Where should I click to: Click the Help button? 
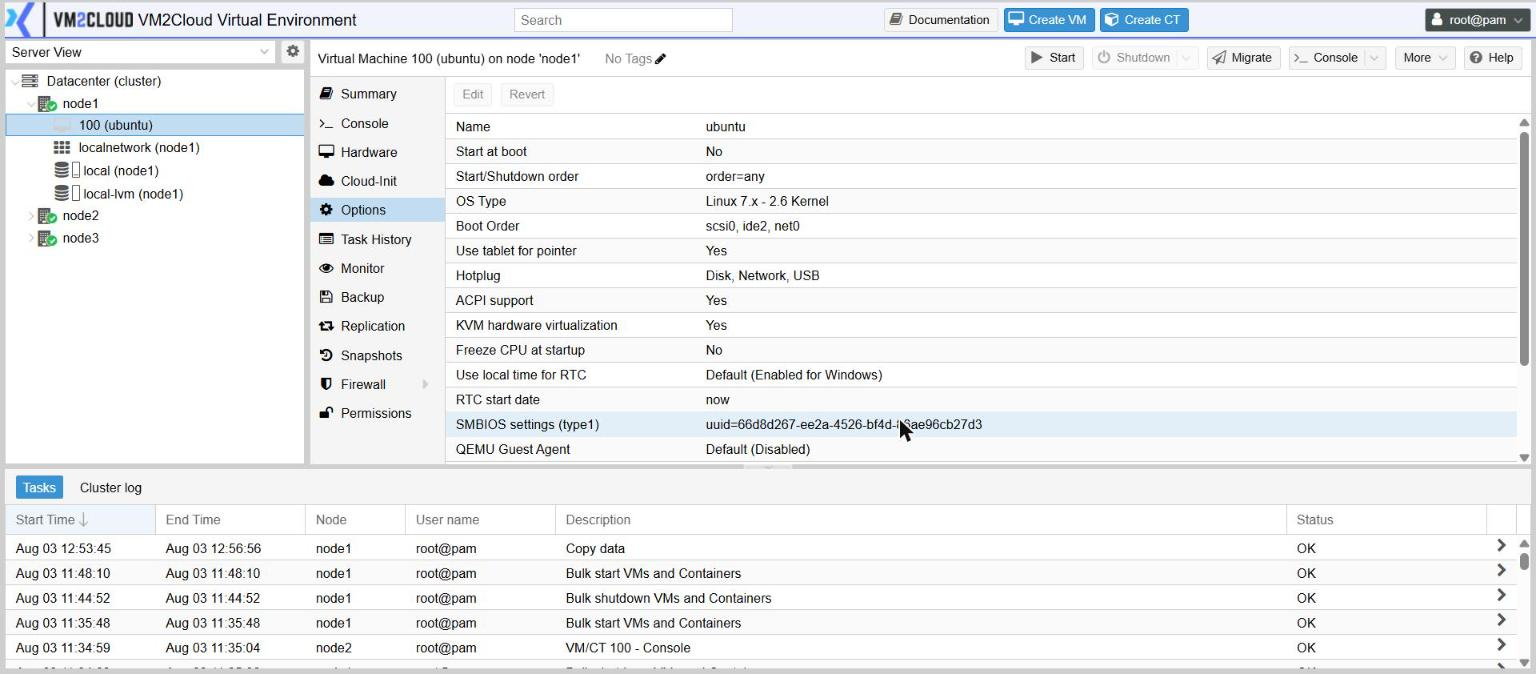pos(1491,58)
